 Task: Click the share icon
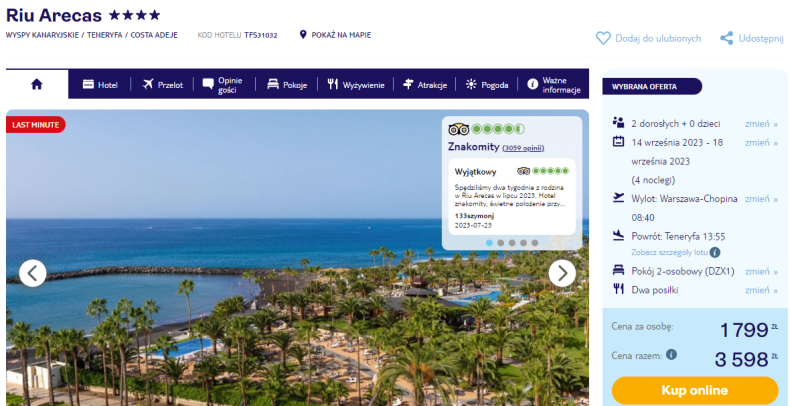[727, 38]
